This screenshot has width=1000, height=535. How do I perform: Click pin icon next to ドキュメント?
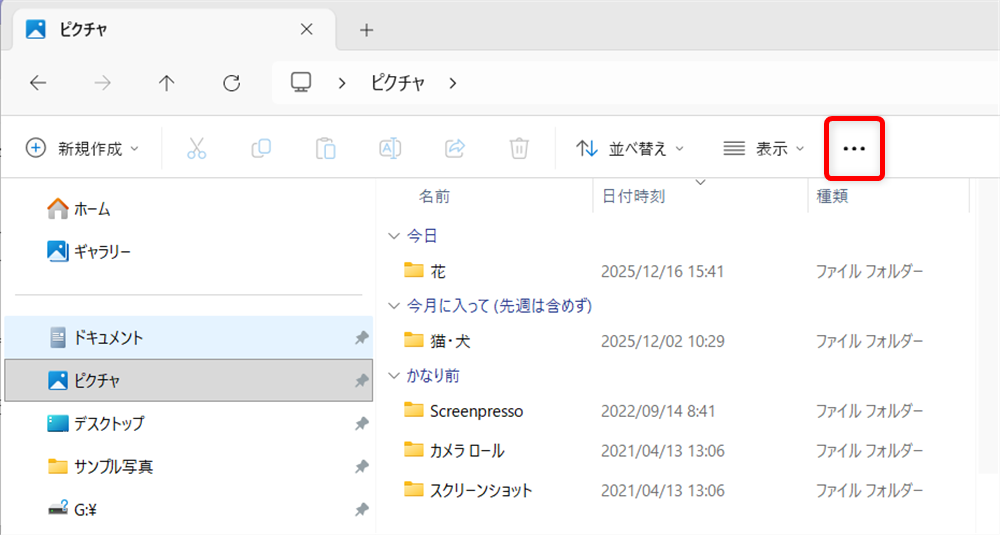(x=362, y=338)
